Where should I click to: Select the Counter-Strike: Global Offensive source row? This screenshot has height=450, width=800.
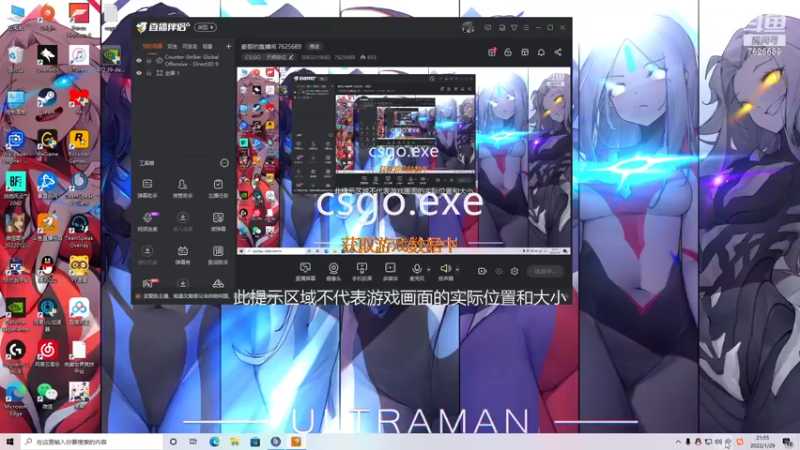coord(183,60)
